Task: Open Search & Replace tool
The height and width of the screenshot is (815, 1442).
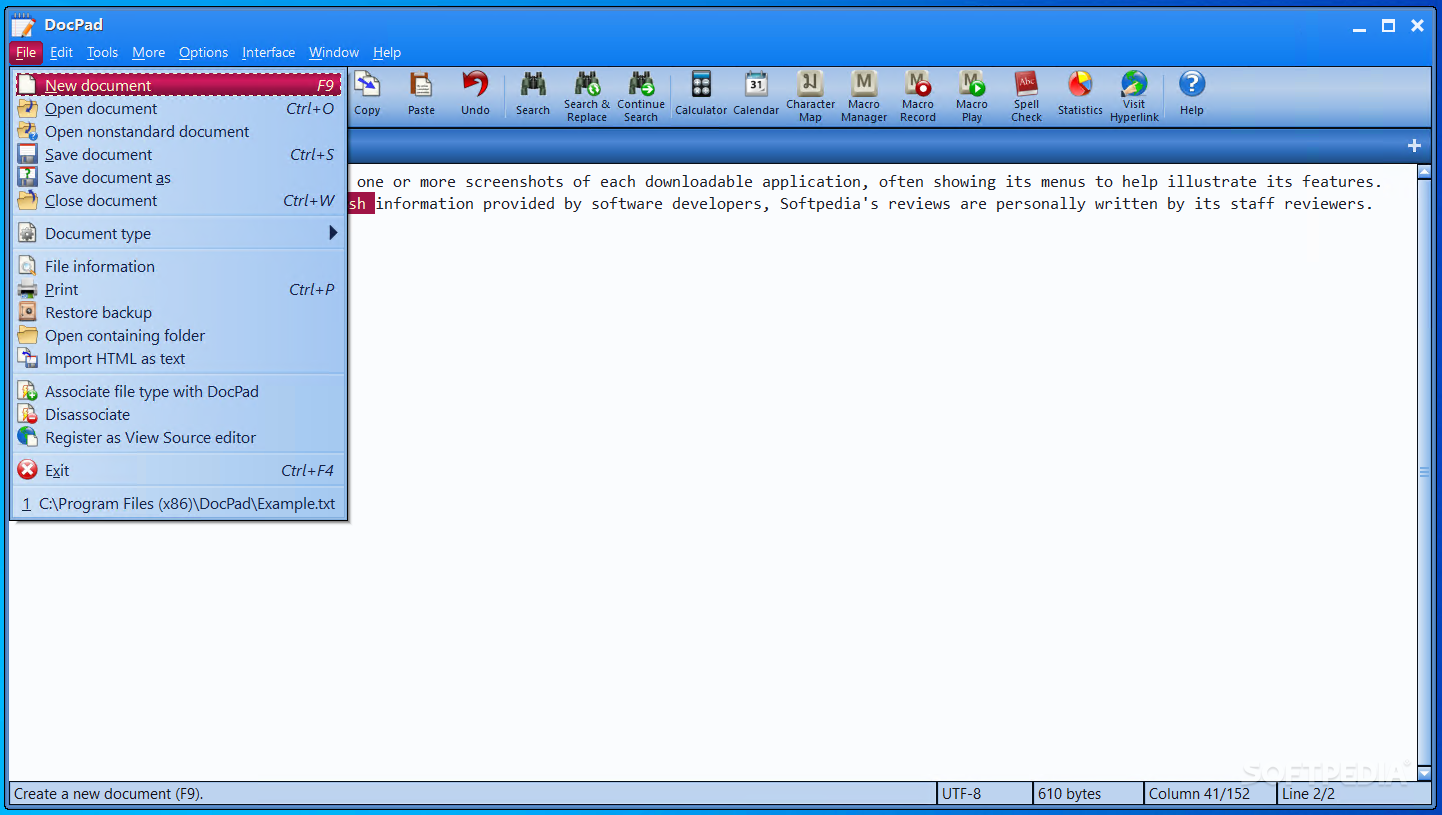Action: [587, 96]
